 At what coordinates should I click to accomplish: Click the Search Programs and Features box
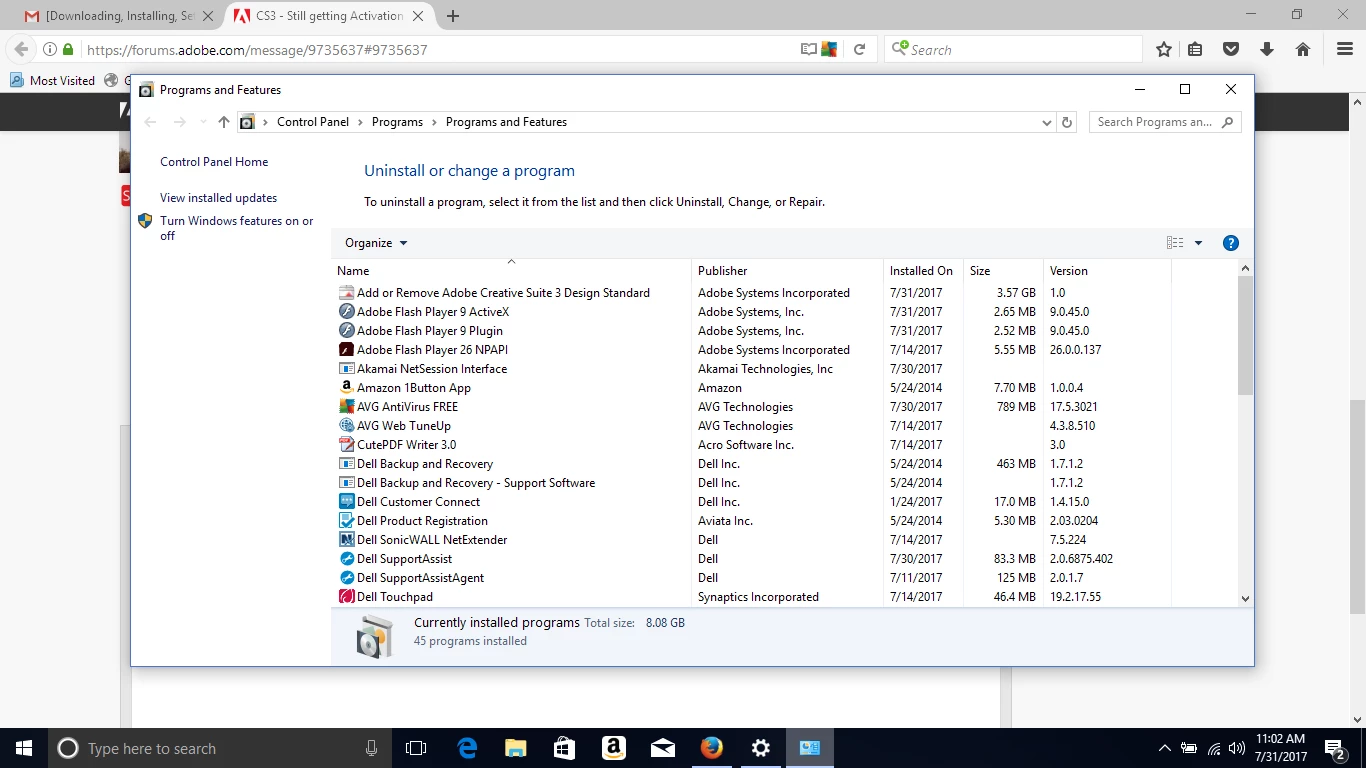[x=1165, y=122]
